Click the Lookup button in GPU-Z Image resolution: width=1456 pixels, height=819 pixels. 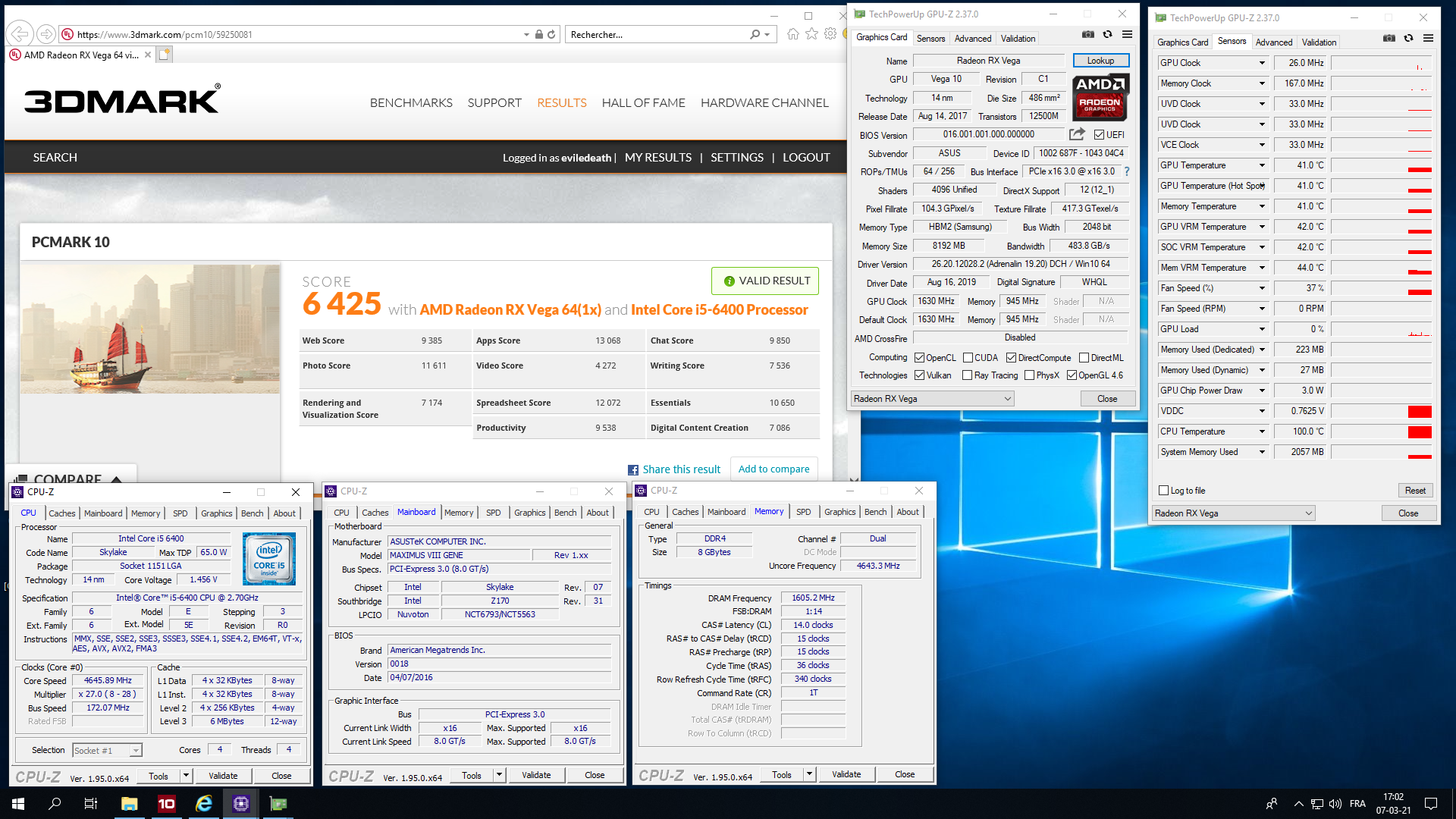coord(1100,61)
